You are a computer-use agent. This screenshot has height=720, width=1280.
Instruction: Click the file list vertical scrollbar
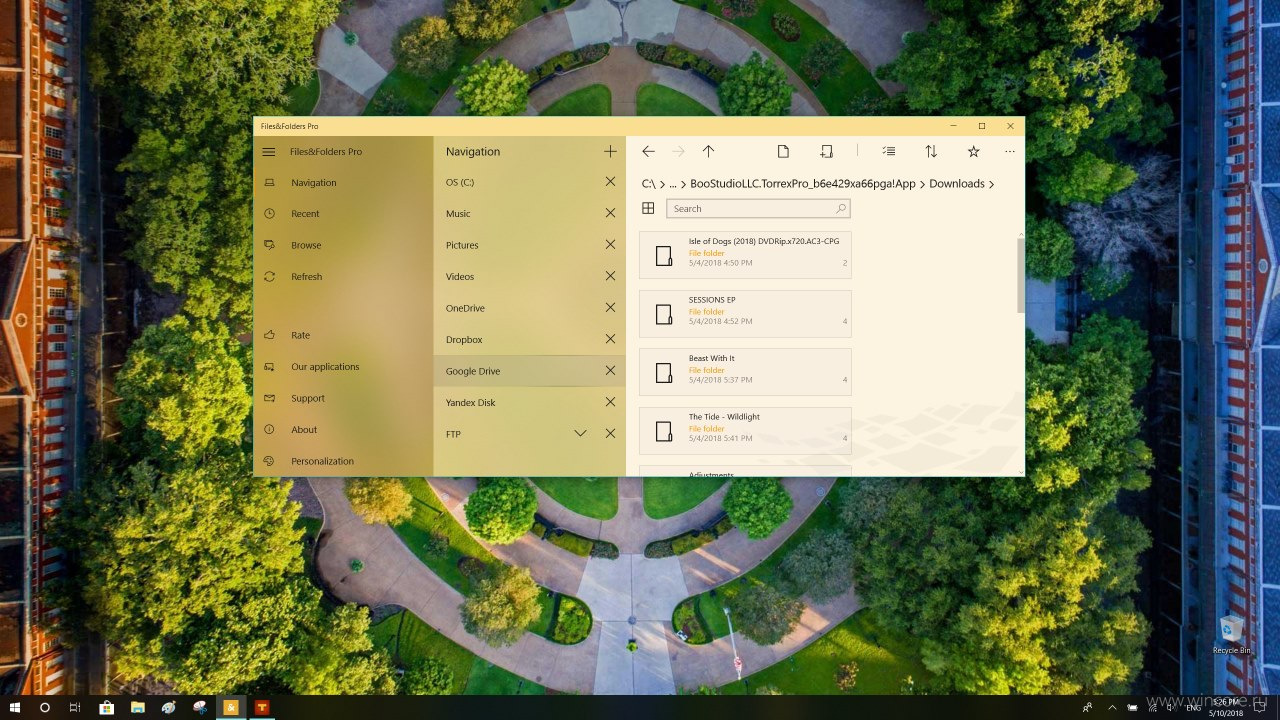coord(1020,276)
